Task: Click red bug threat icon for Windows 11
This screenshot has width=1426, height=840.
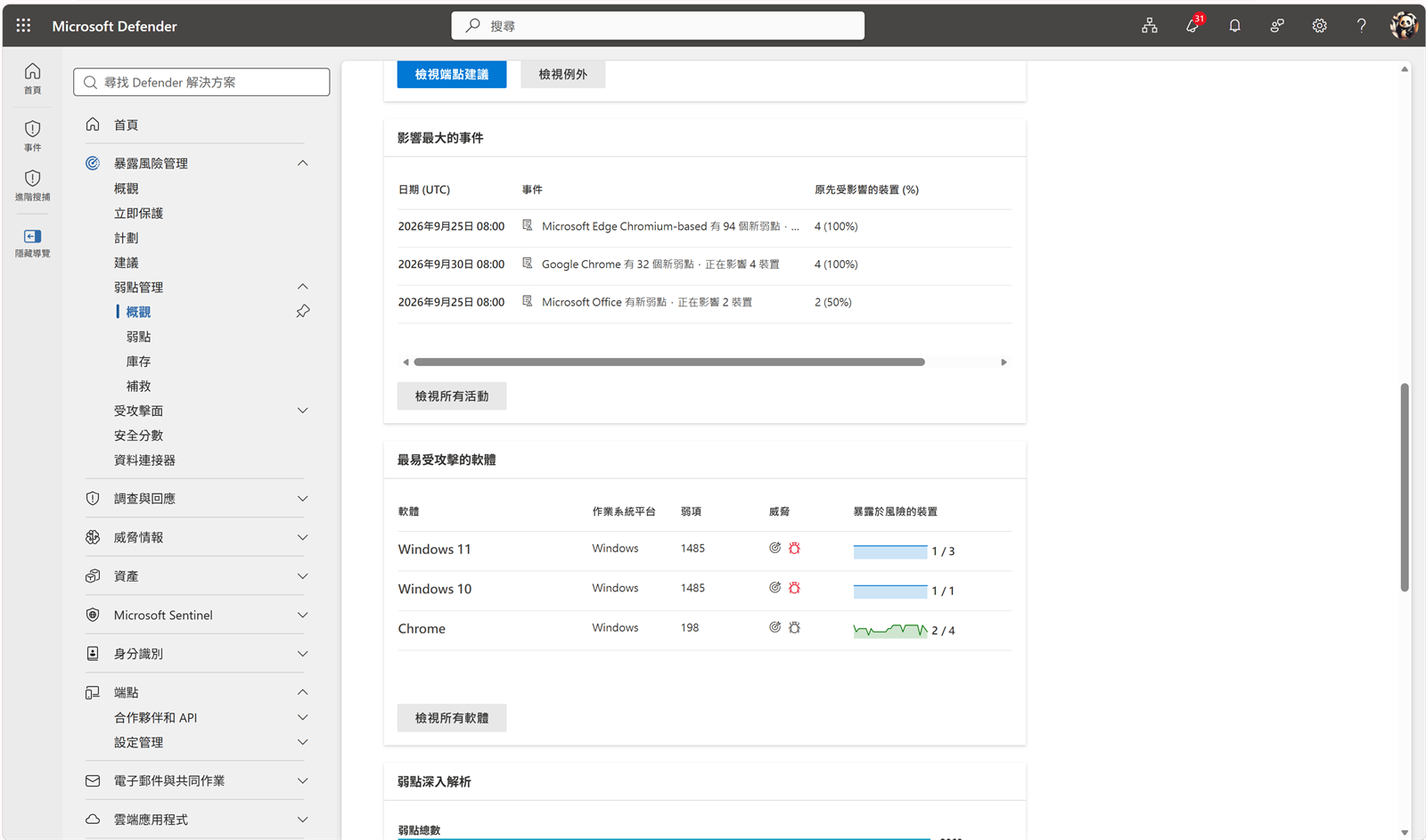Action: pos(794,549)
